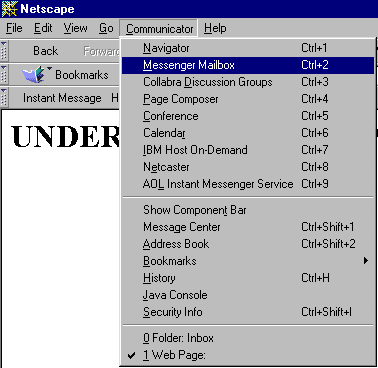The width and height of the screenshot is (378, 368).
Task: Select the Conference menu item
Action: coord(248,116)
